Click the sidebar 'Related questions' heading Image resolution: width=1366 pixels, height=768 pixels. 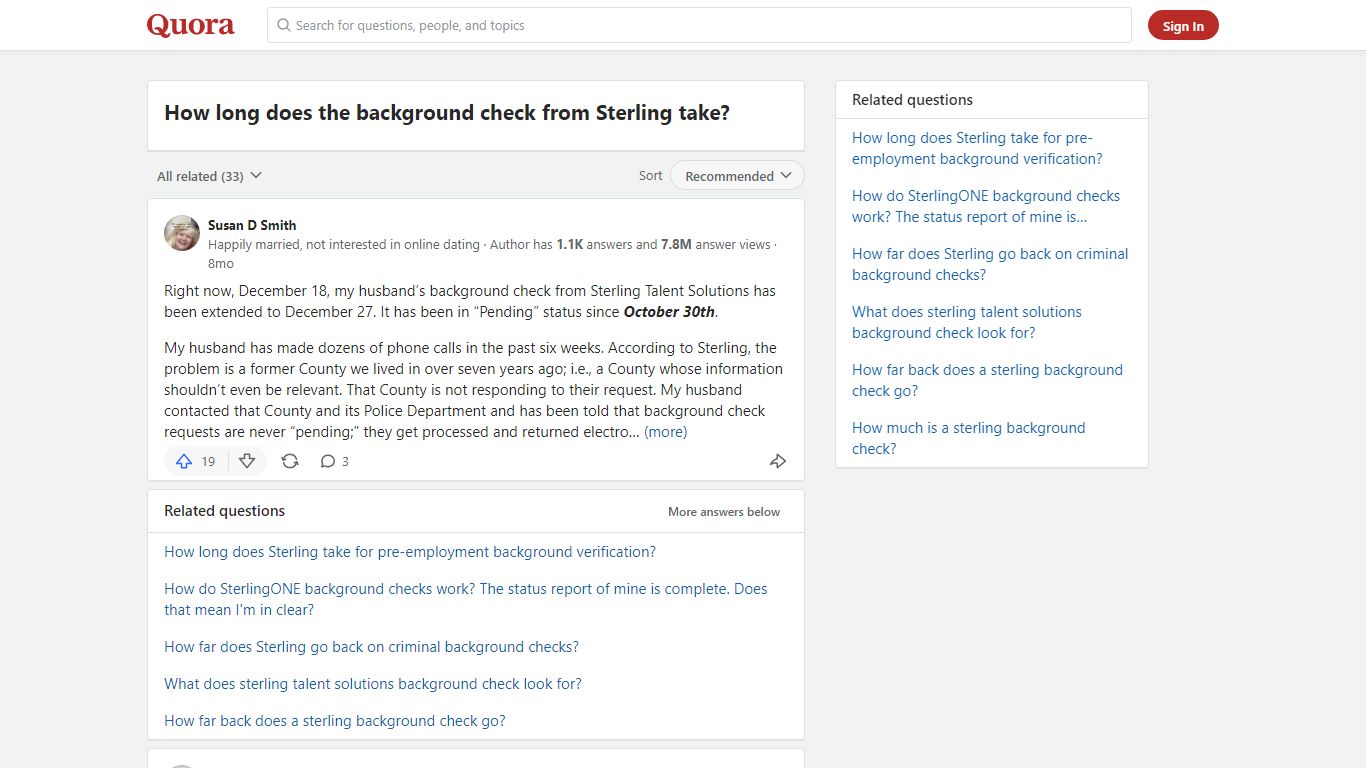(912, 100)
